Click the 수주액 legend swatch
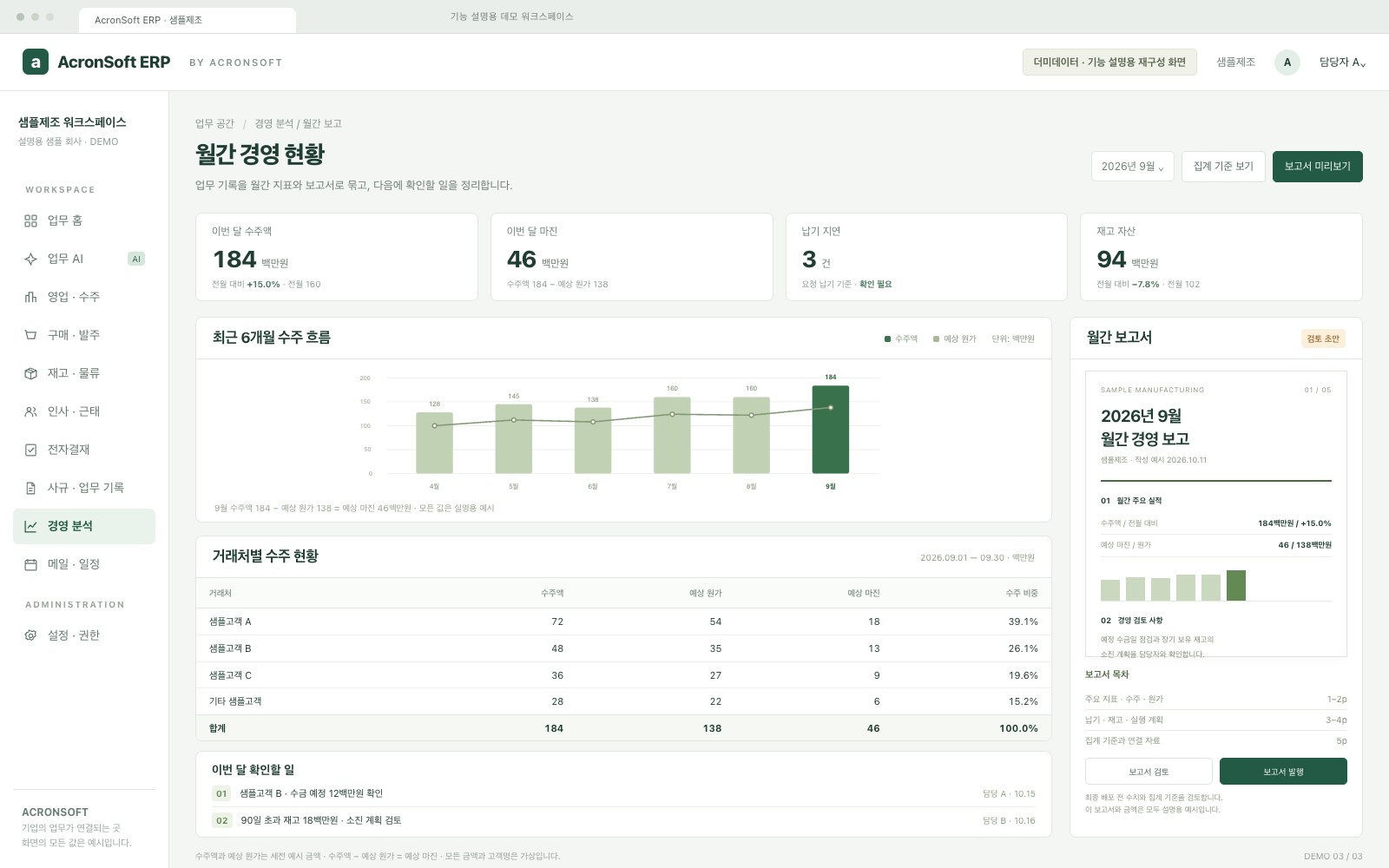The height and width of the screenshot is (868, 1389). coord(887,339)
